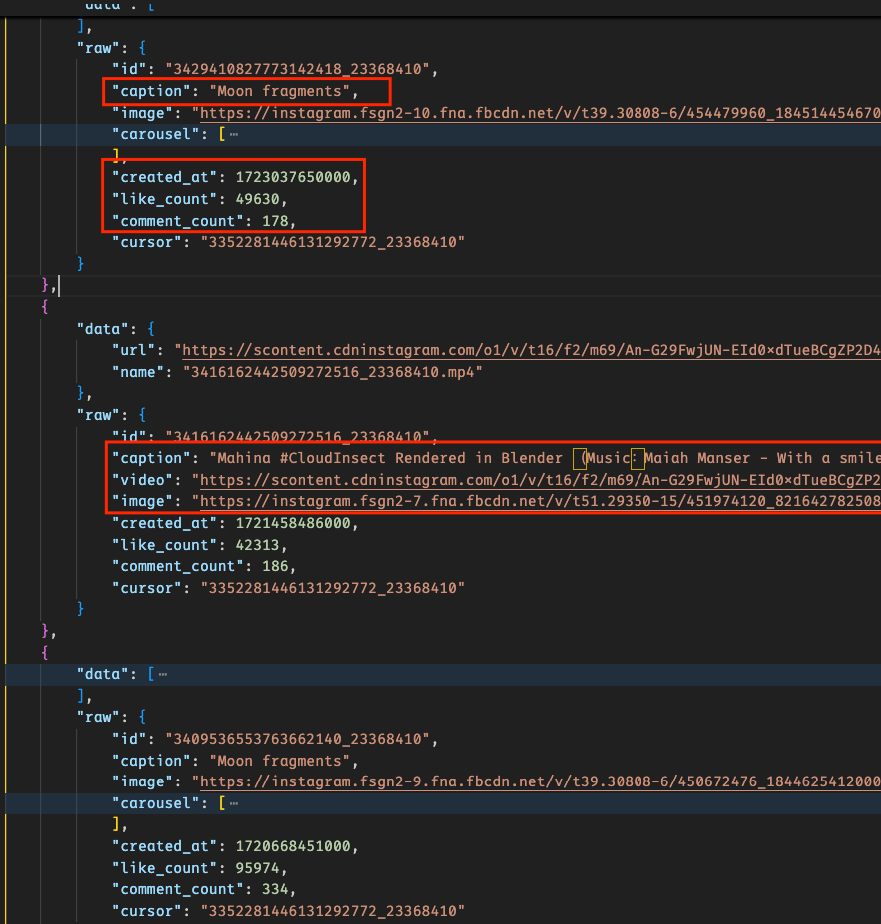Viewport: 881px width, 924px height.
Task: Open the fsgn2-7 image URL
Action: [540, 501]
